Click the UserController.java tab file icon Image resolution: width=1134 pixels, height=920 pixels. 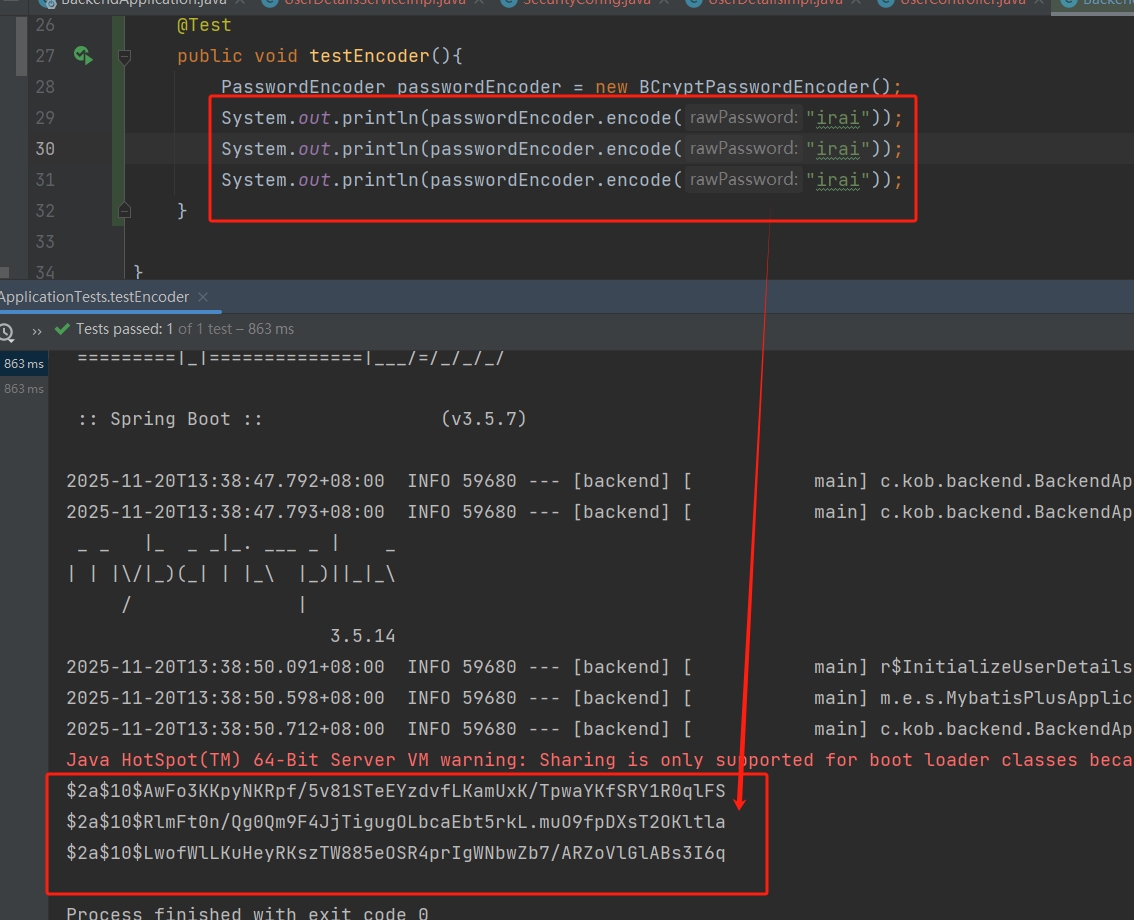[884, 3]
